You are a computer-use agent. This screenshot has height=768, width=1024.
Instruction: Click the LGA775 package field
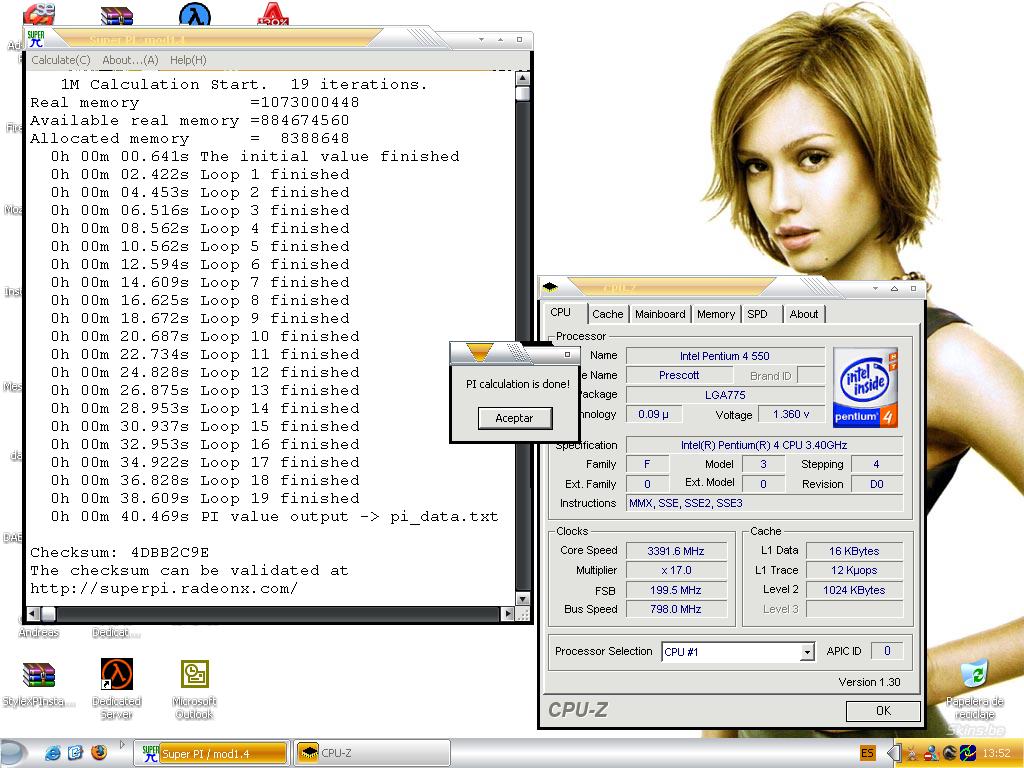point(725,395)
